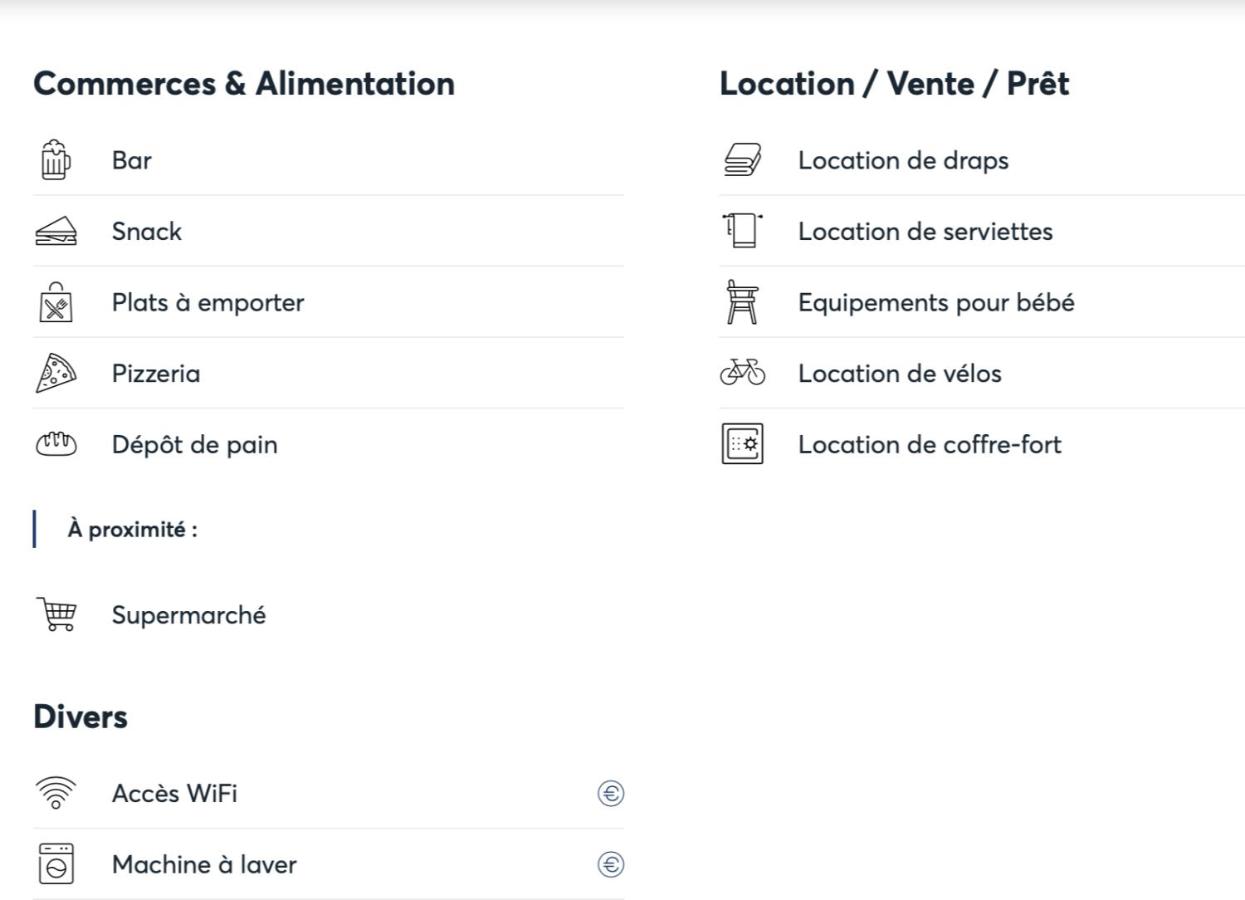The image size is (1245, 900).
Task: Click the Location / Vente / Prêt heading
Action: (x=895, y=84)
